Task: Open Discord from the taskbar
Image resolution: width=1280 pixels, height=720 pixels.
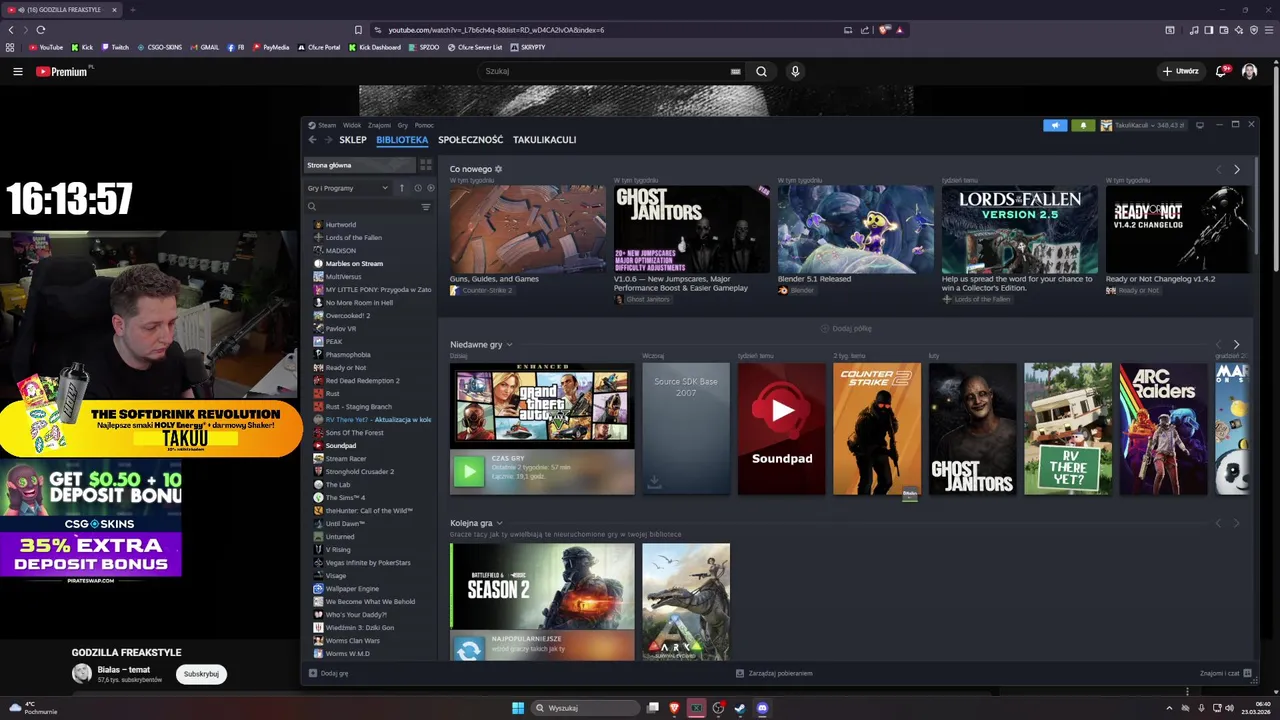Action: pyautogui.click(x=763, y=708)
